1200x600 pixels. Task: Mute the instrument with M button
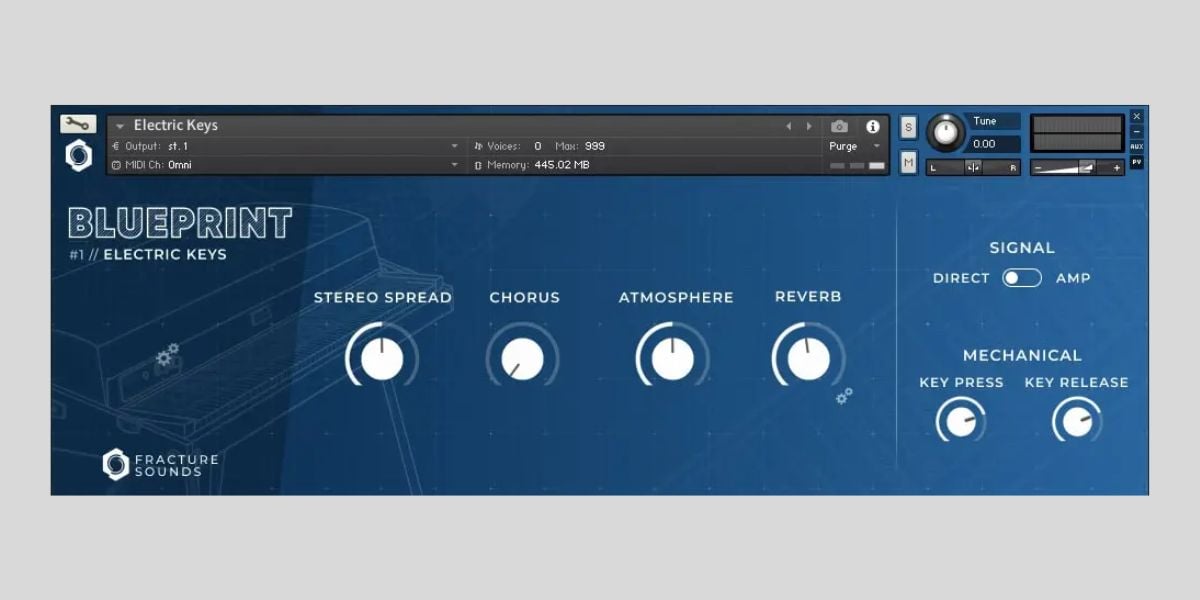[908, 162]
